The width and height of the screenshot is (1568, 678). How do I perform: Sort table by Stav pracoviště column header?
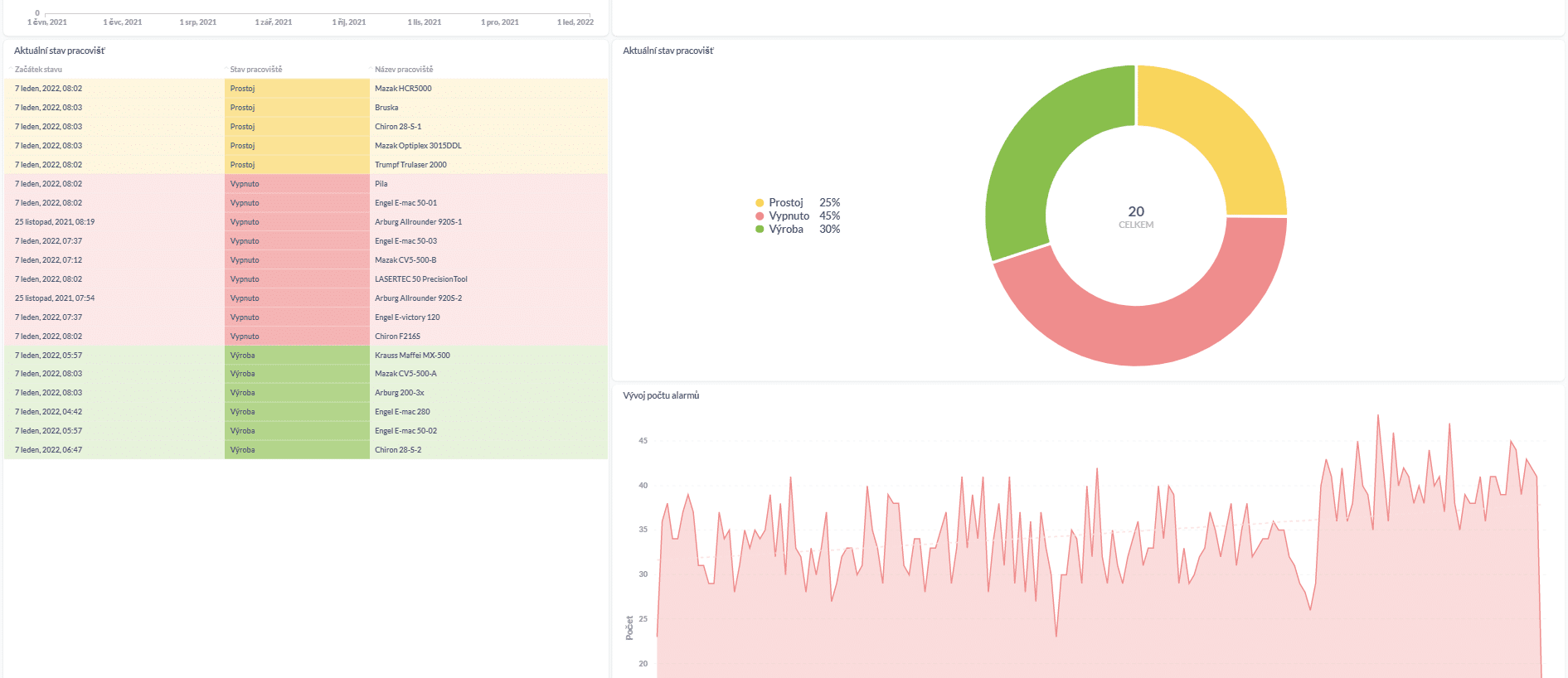pos(256,70)
